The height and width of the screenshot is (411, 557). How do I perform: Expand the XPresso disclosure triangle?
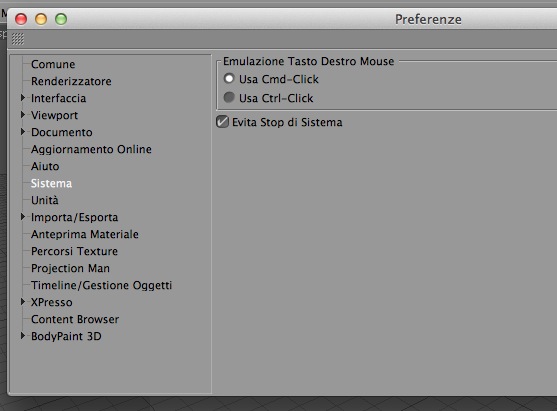pos(23,302)
